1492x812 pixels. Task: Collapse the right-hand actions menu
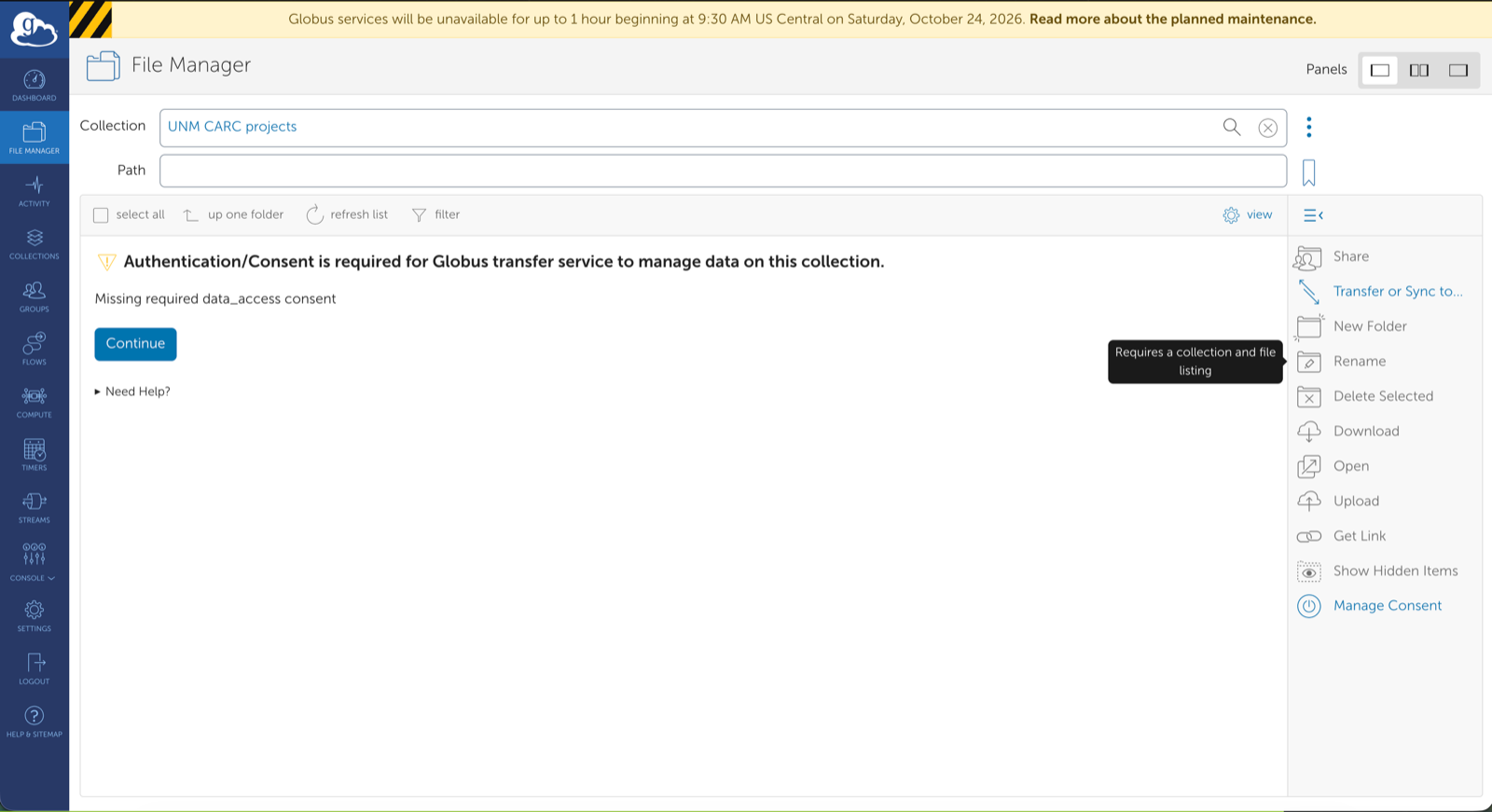1313,215
